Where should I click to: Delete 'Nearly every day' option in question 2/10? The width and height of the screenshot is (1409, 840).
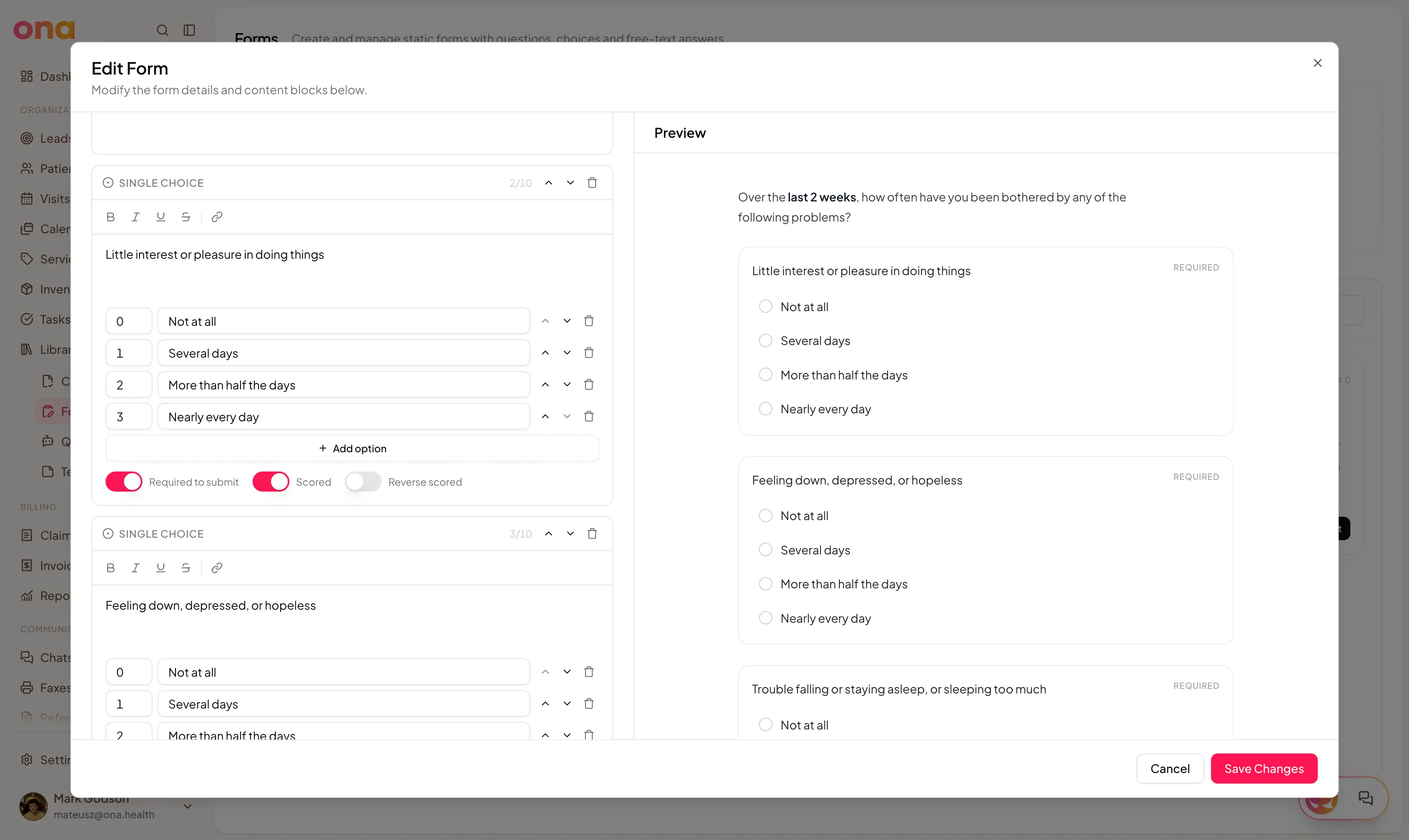589,417
